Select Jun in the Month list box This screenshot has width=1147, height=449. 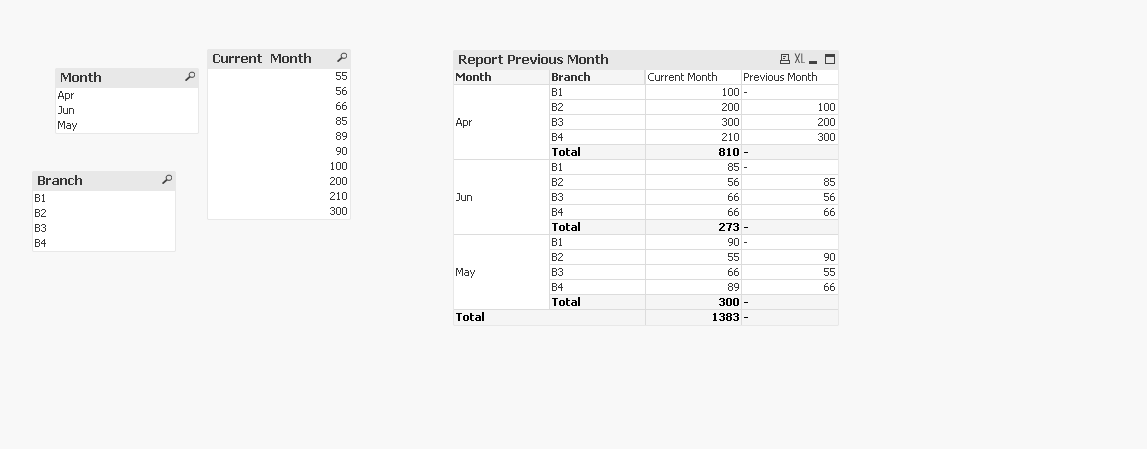66,110
